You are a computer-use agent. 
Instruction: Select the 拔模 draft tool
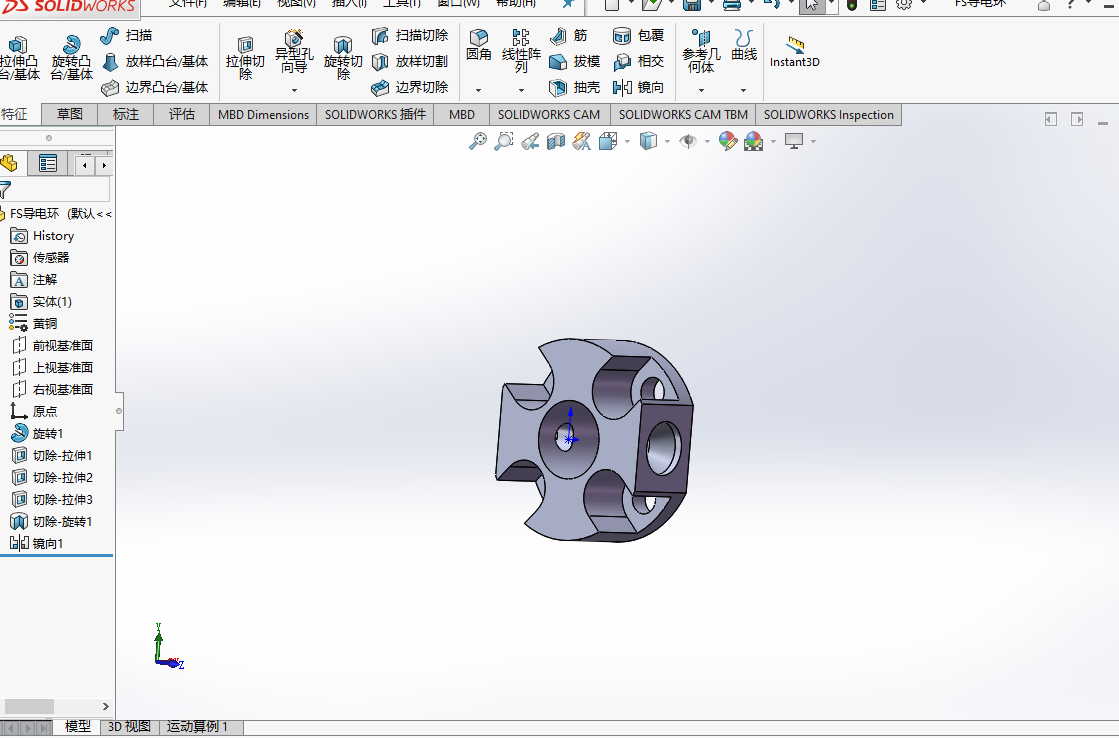(574, 61)
